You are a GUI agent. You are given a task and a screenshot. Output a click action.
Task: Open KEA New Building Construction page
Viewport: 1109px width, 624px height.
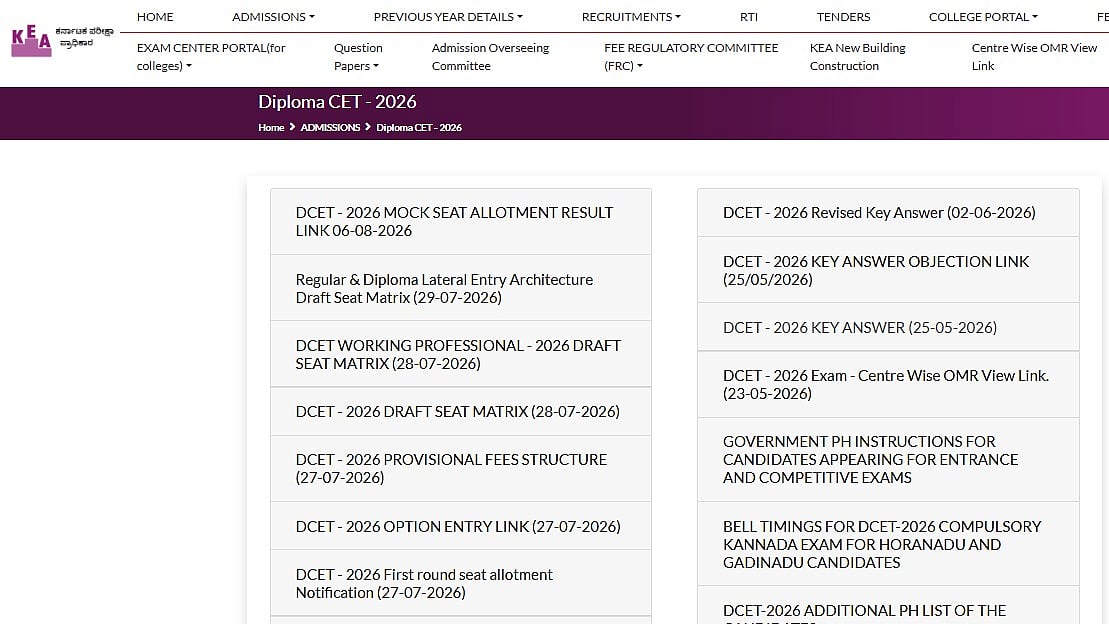pos(857,57)
